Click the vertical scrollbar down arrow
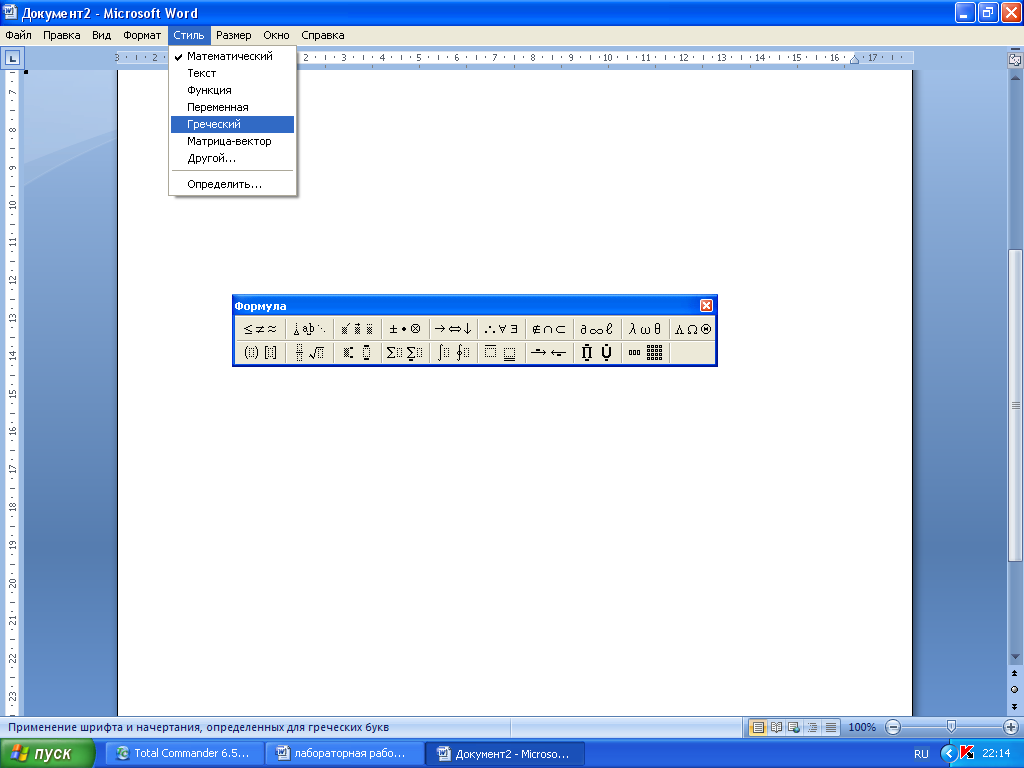 [x=1015, y=656]
